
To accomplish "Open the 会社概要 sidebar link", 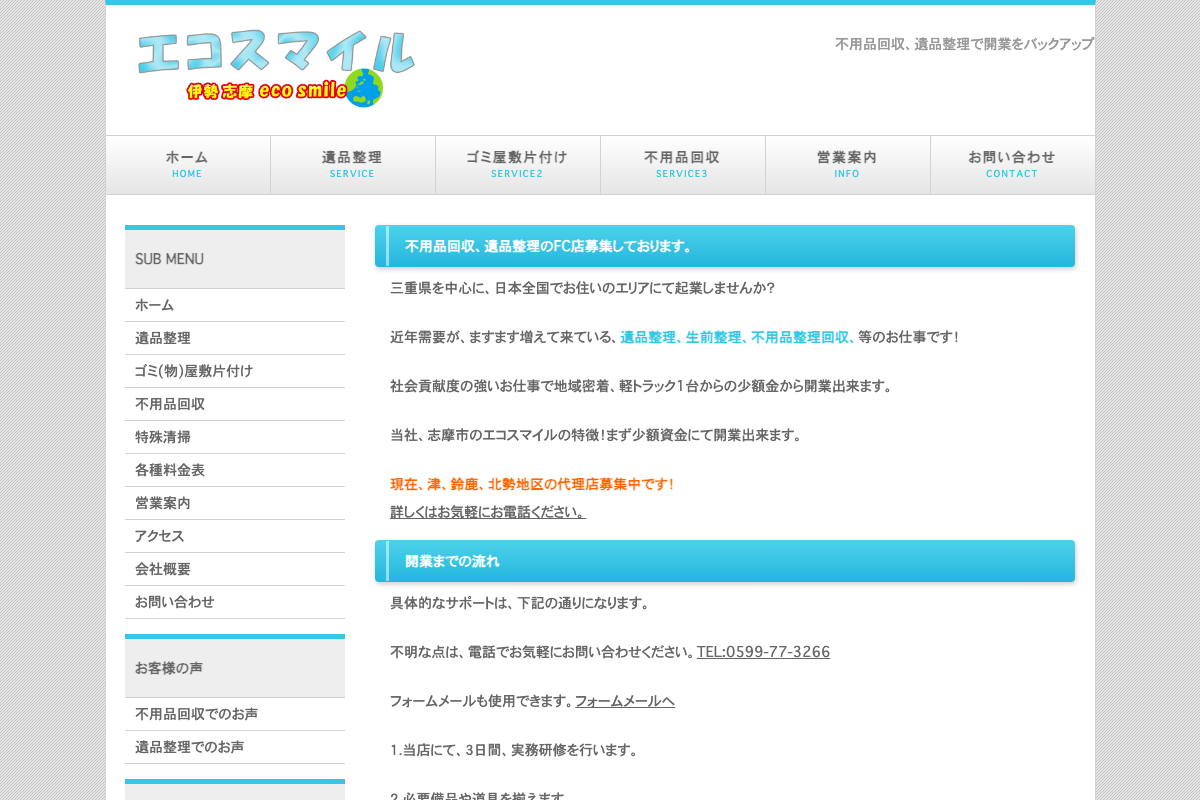I will coord(235,569).
